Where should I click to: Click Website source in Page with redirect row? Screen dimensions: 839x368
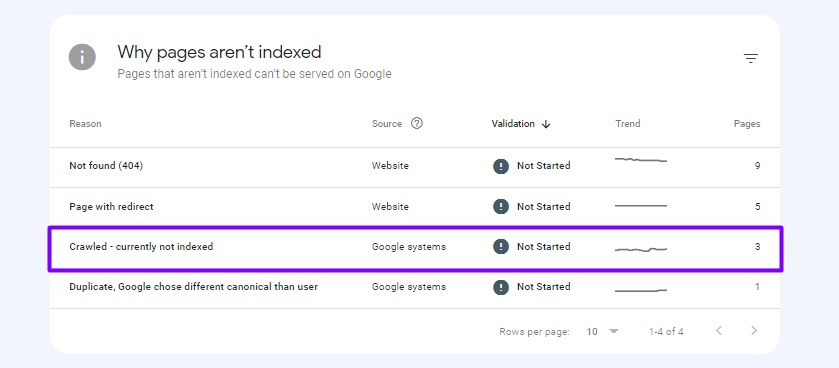[x=390, y=206]
